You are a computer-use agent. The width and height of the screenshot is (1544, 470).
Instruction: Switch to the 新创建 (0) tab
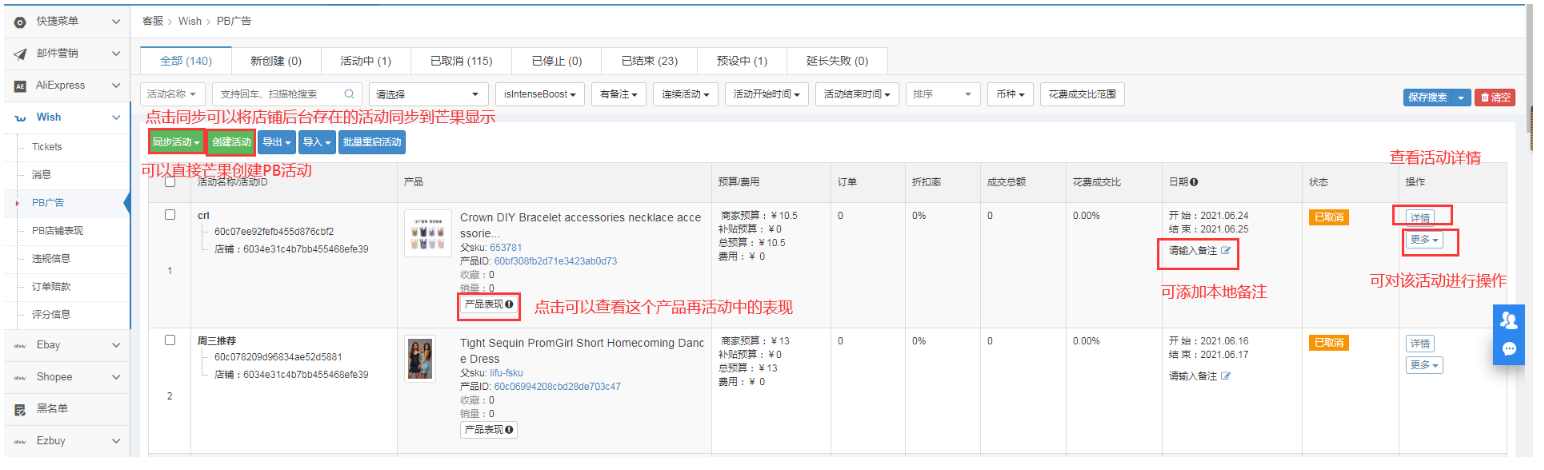tap(276, 61)
